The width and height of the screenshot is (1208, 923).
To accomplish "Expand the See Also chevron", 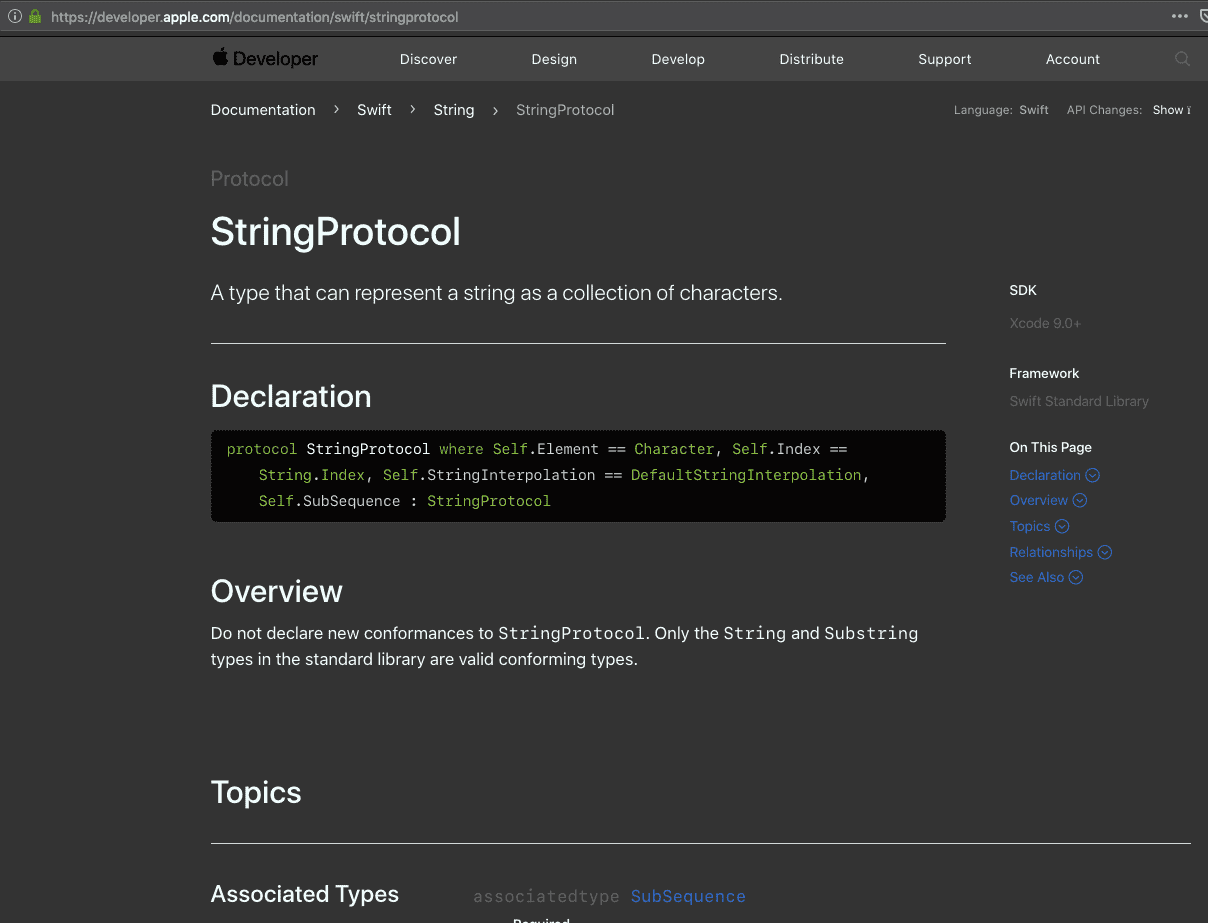I will click(1076, 577).
